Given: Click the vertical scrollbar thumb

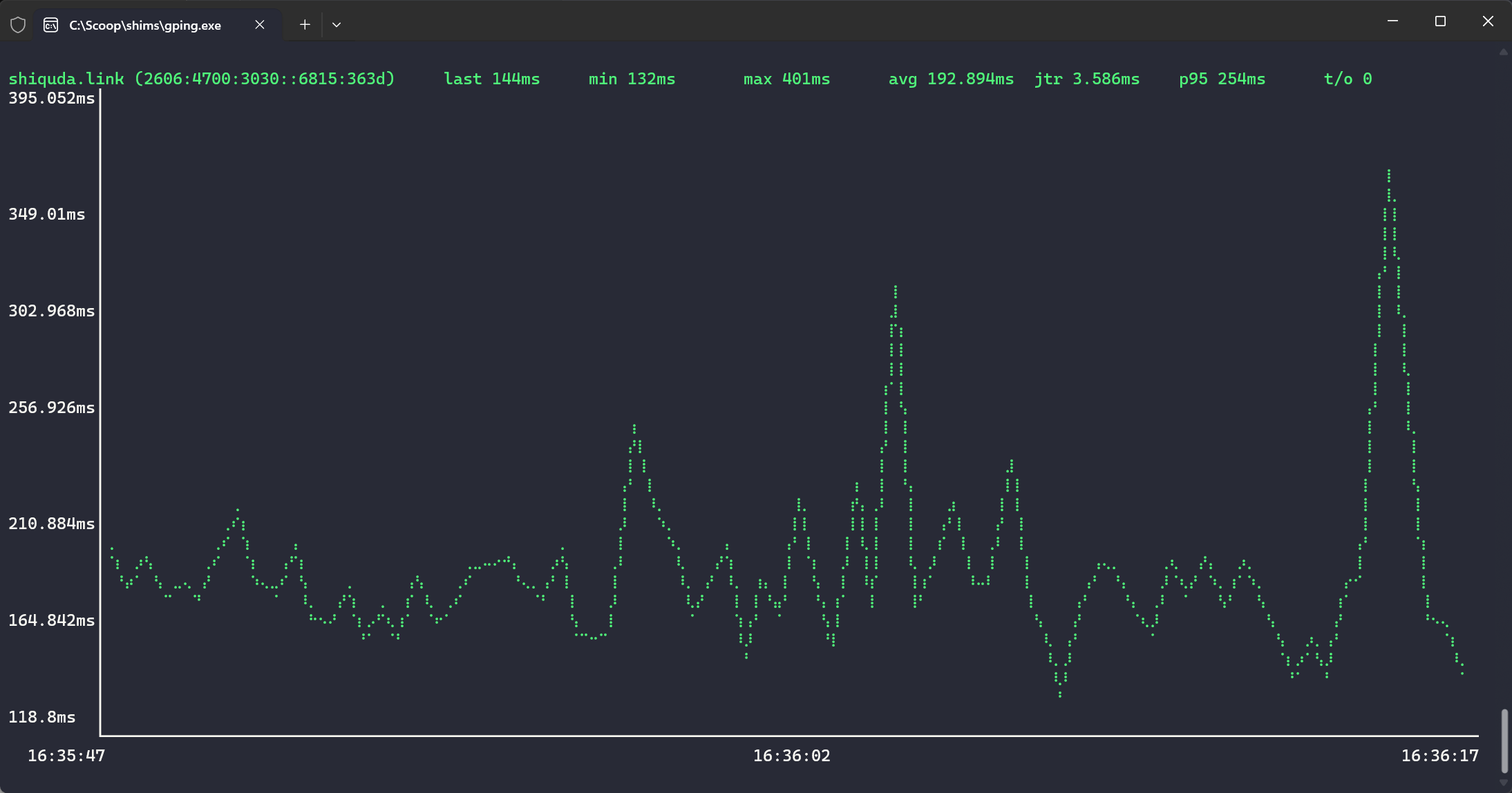Looking at the screenshot, I should (1504, 741).
